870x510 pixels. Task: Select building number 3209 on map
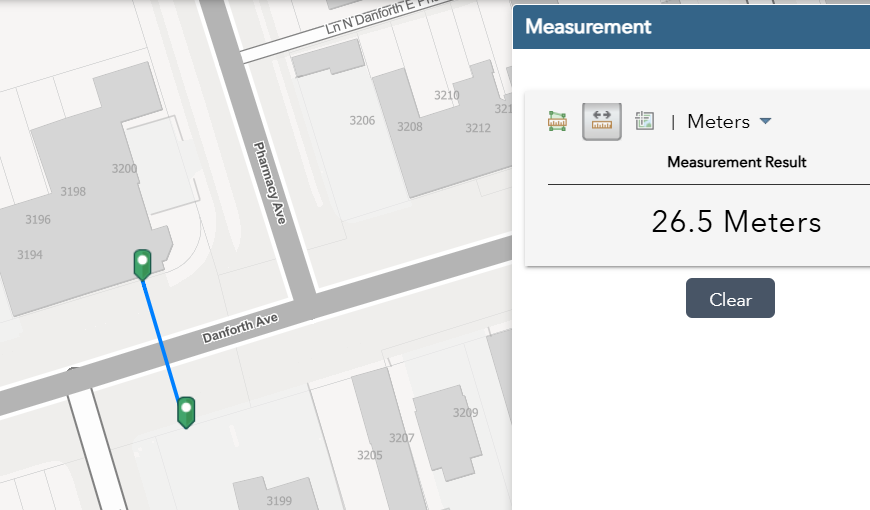pyautogui.click(x=465, y=413)
